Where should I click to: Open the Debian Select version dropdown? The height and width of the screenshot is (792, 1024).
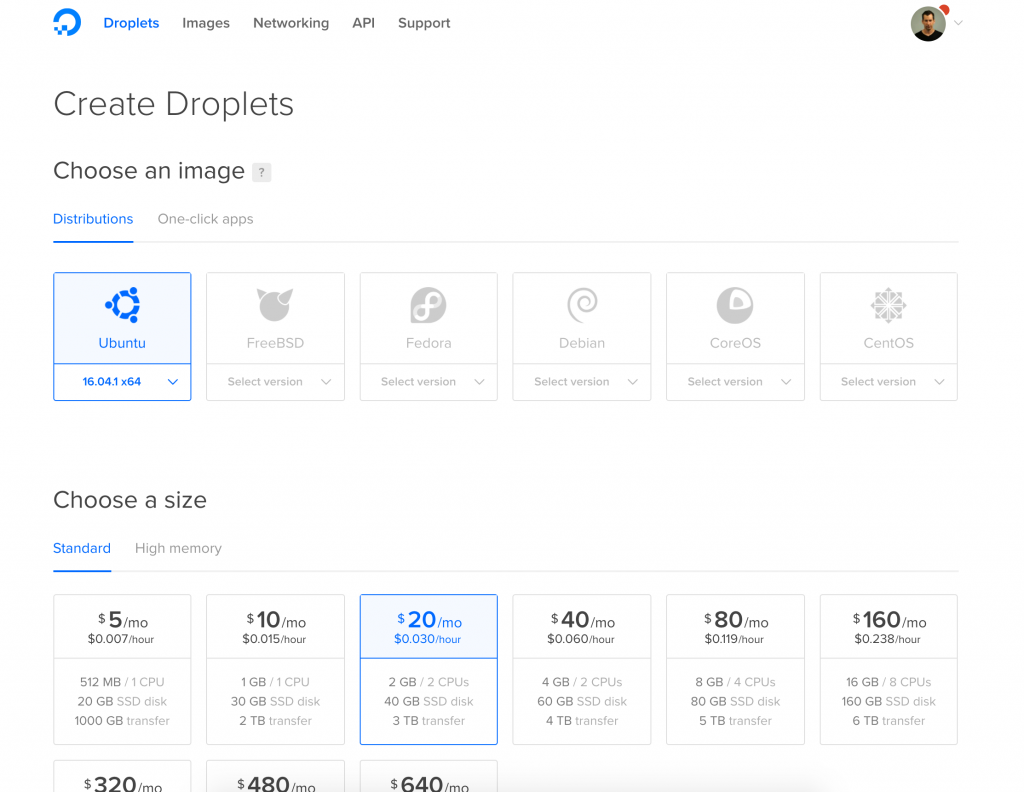(582, 382)
